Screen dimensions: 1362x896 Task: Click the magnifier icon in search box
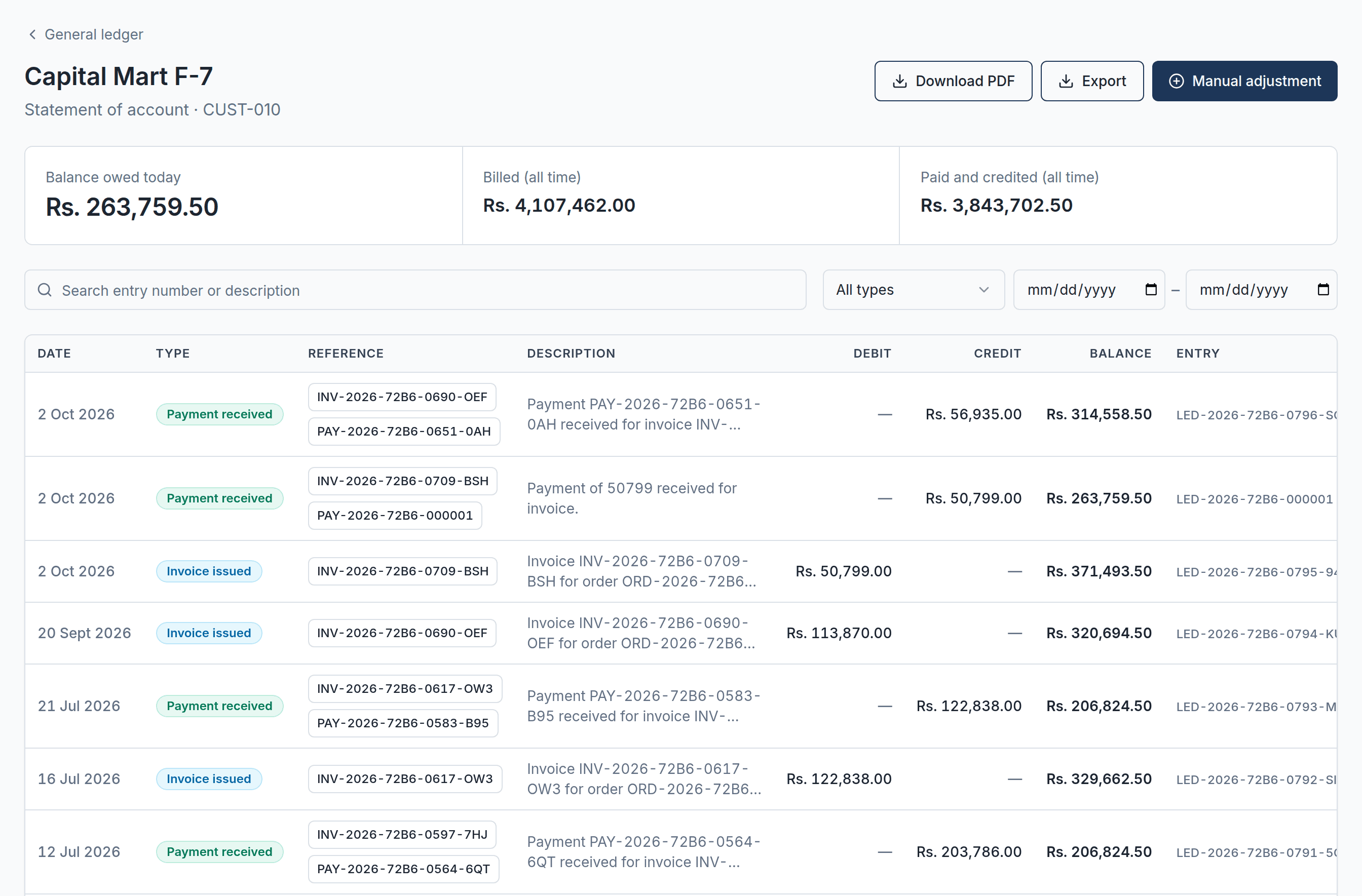pos(45,290)
